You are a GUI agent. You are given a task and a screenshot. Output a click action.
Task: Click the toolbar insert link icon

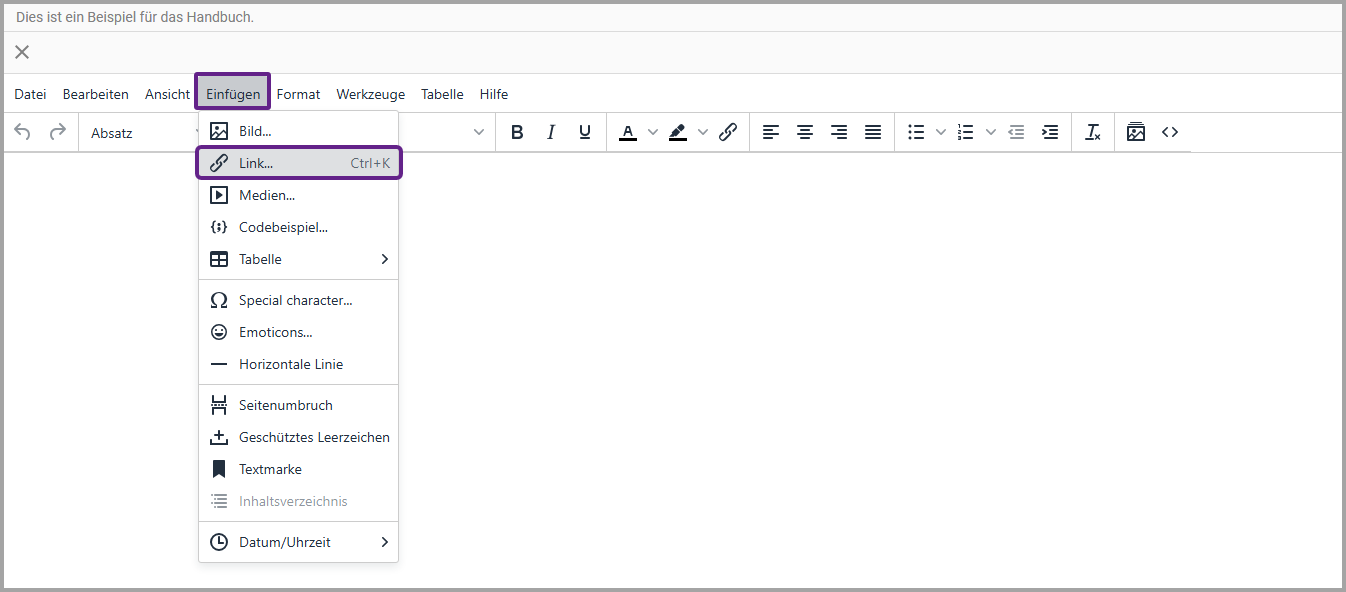[728, 132]
